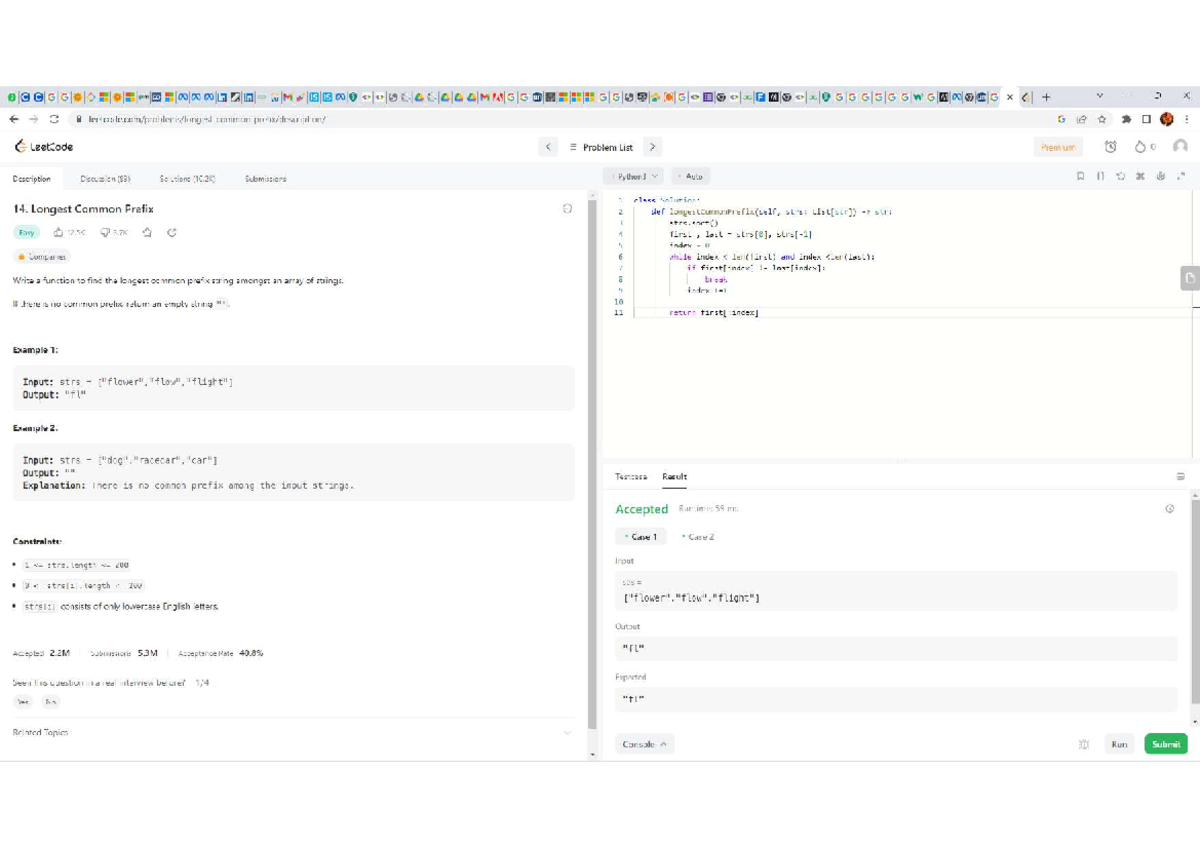Star the problem as favorite
This screenshot has width=1200, height=848.
pos(147,233)
